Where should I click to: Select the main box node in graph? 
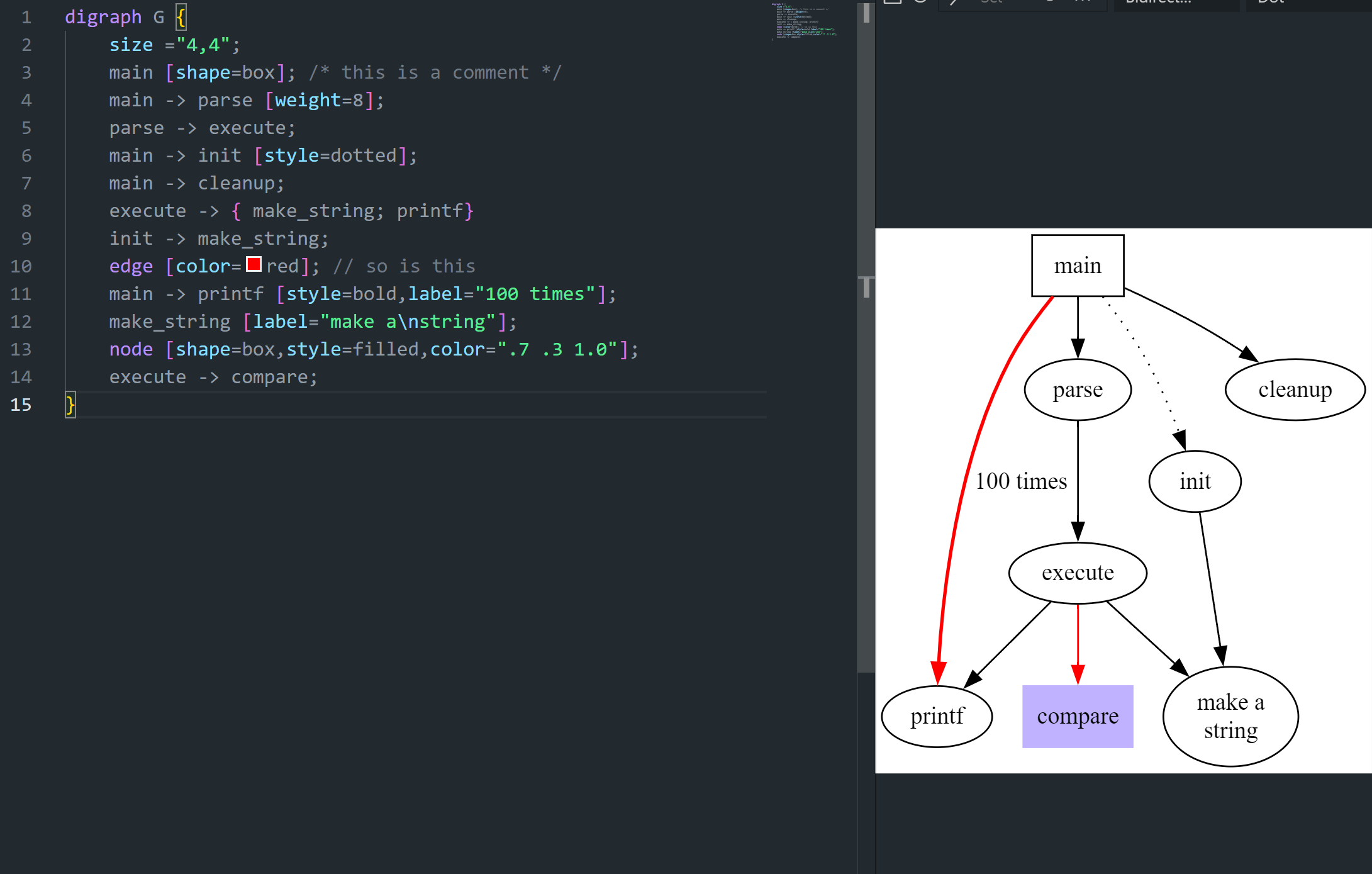click(1077, 266)
